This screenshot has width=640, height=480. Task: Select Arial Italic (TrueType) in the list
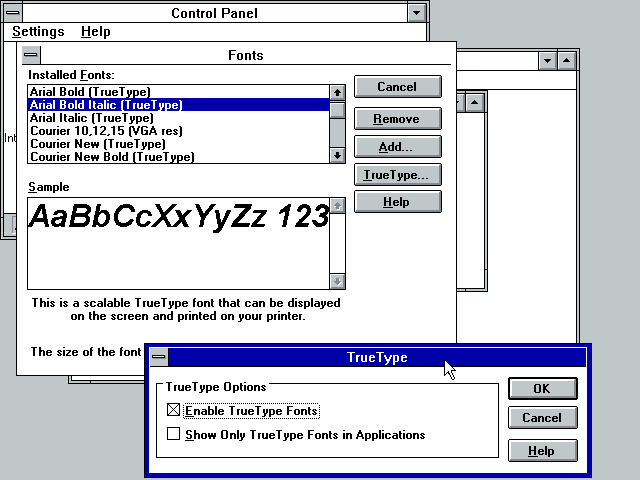click(x=178, y=118)
